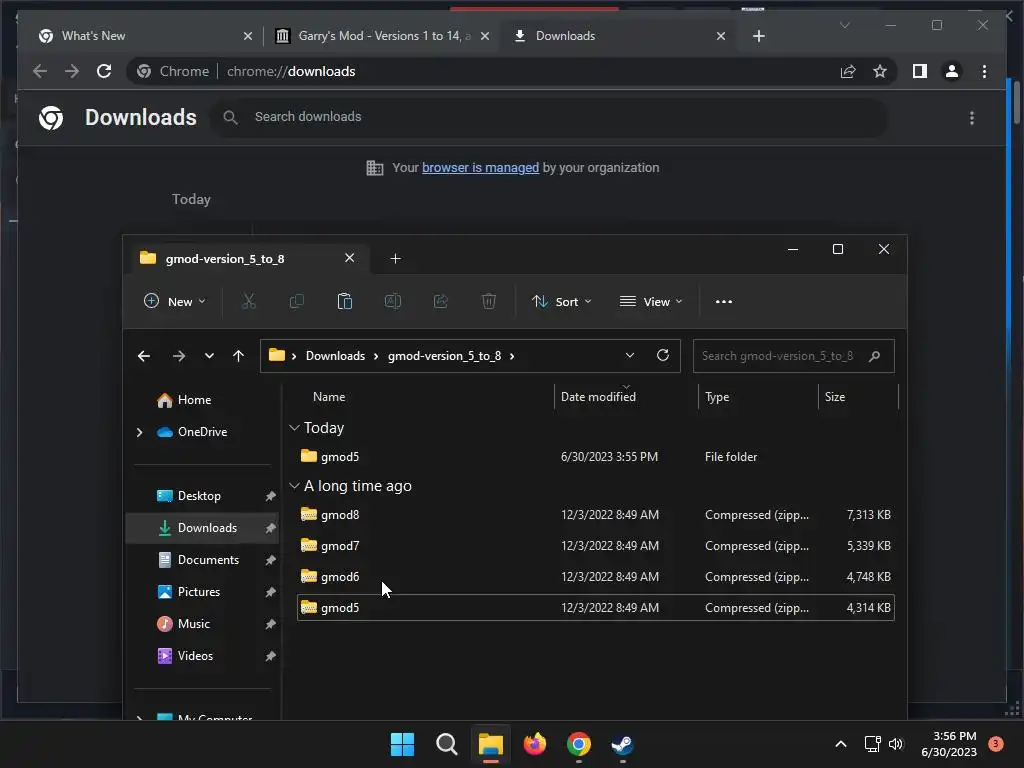Select the gmod8 compressed file
The image size is (1024, 768).
pos(595,515)
